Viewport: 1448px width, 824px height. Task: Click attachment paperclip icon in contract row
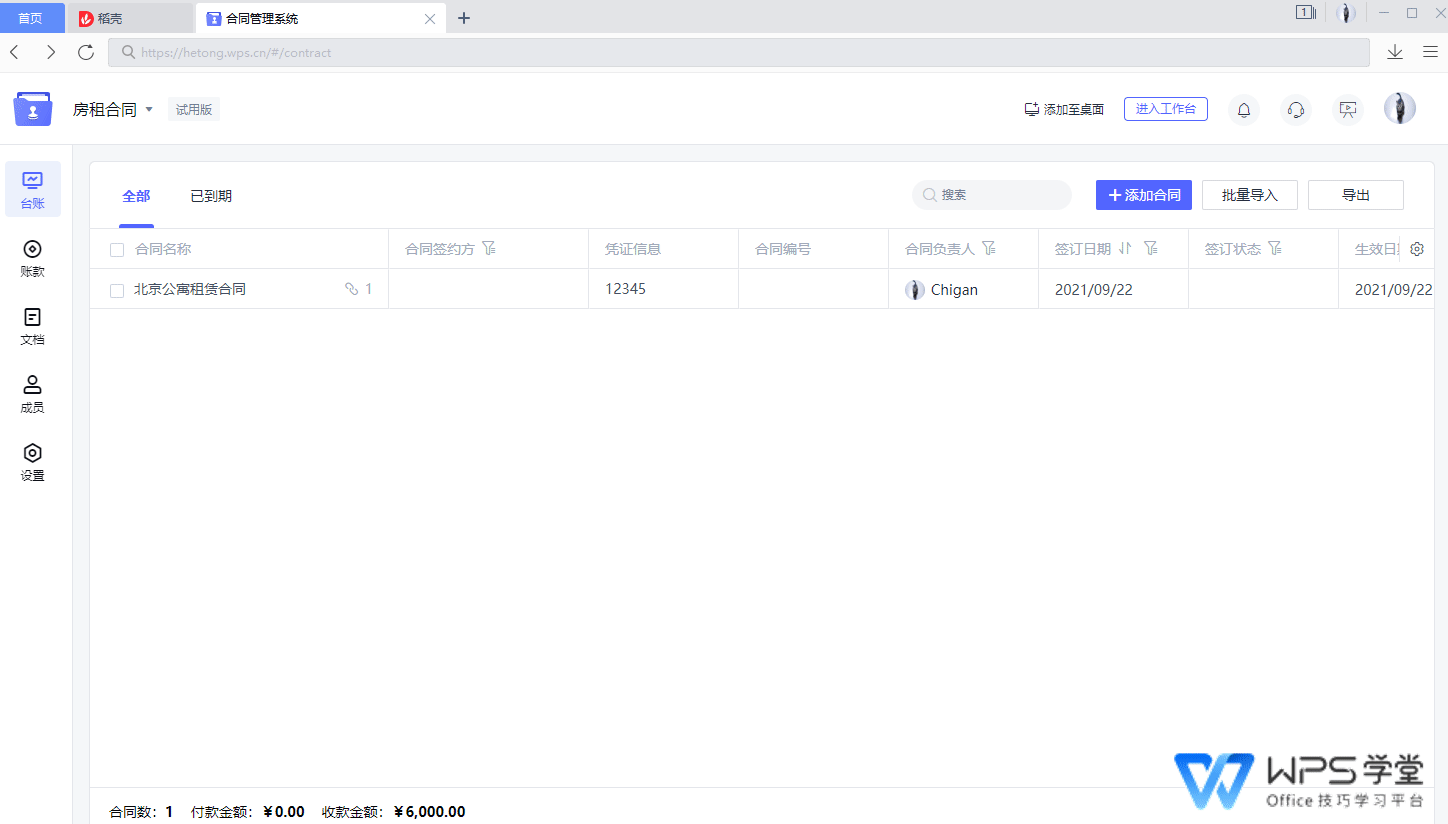352,289
